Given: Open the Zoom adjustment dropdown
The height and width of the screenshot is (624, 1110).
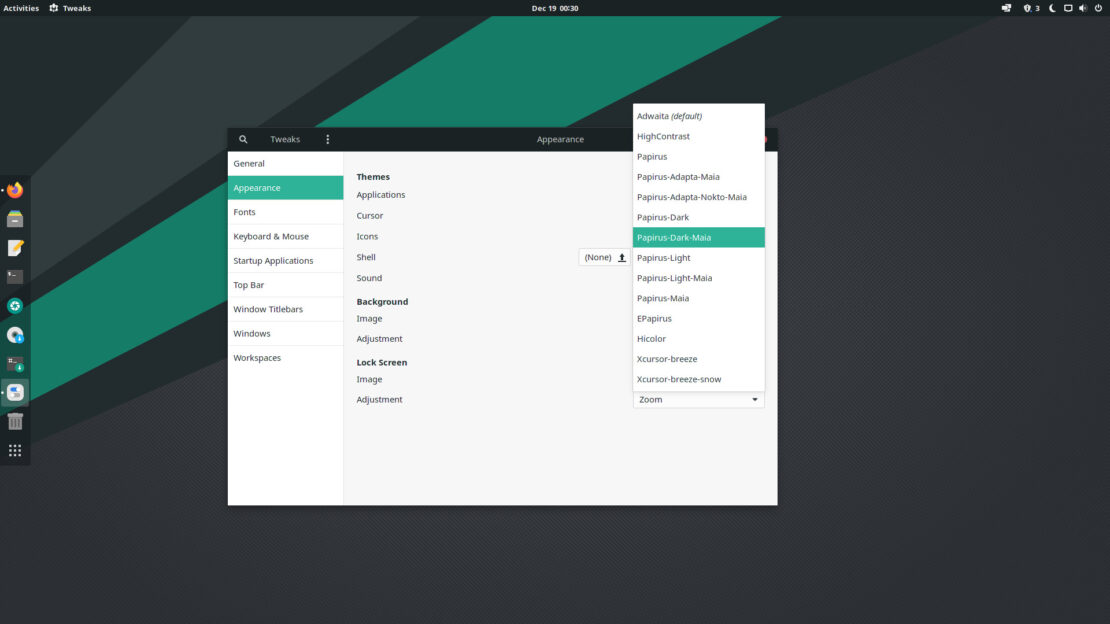Looking at the screenshot, I should (698, 399).
